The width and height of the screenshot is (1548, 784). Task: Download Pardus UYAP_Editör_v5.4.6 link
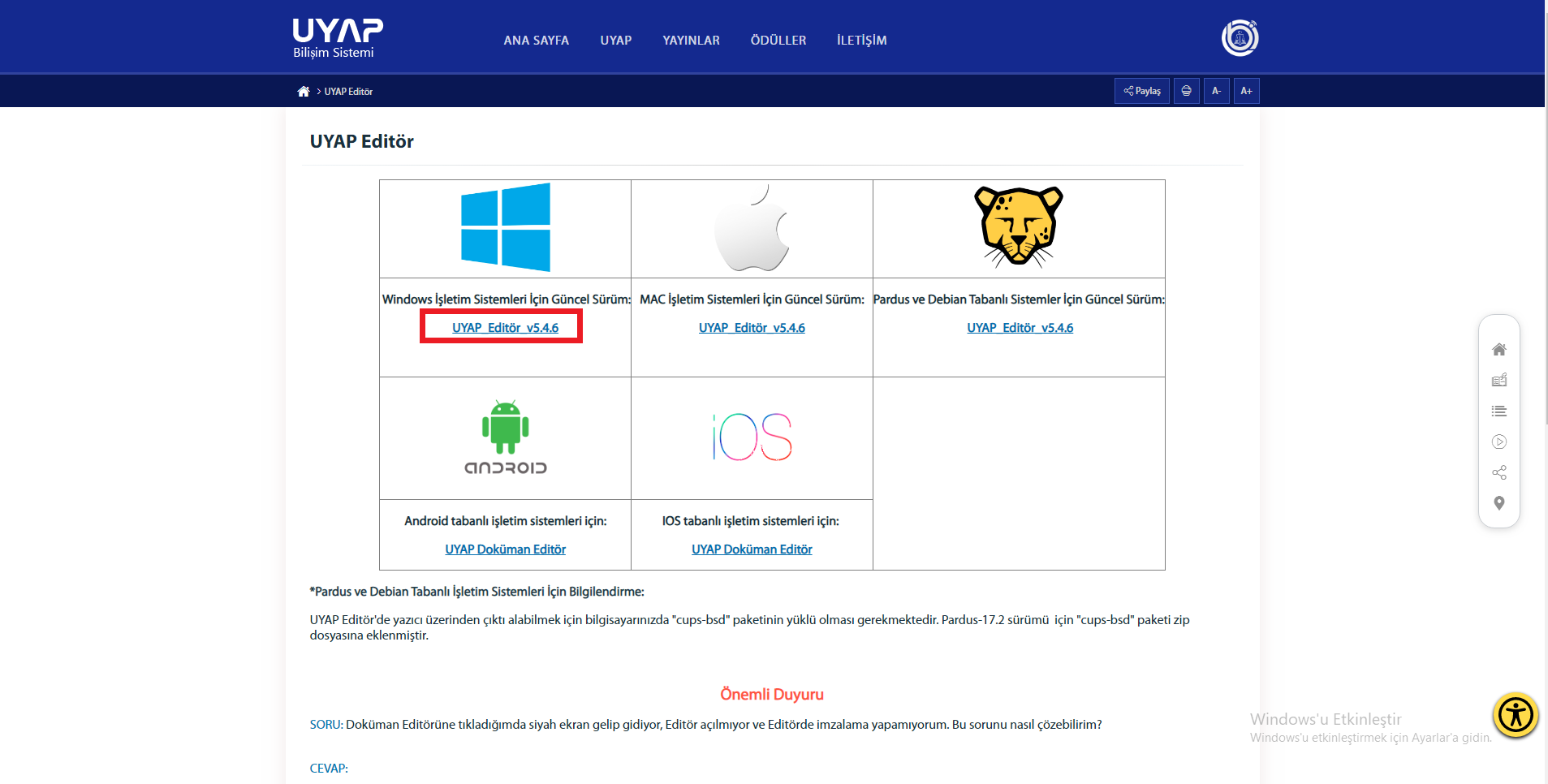click(1020, 328)
